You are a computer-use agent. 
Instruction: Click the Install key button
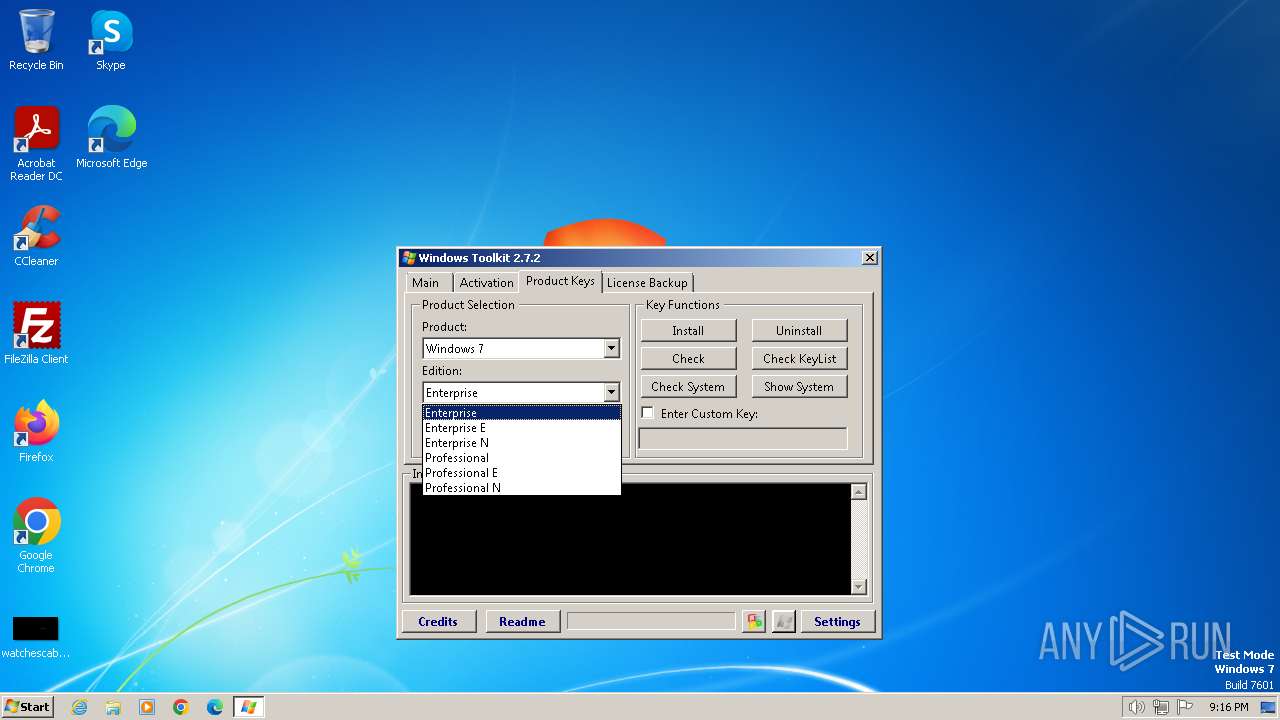[688, 330]
